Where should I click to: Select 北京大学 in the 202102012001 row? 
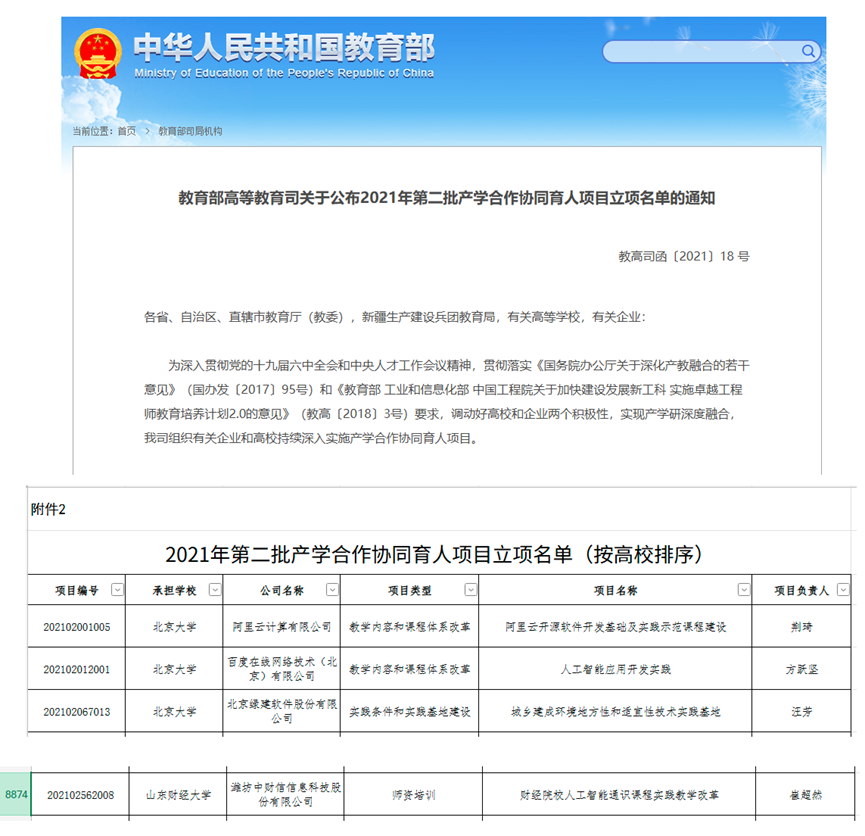point(174,669)
